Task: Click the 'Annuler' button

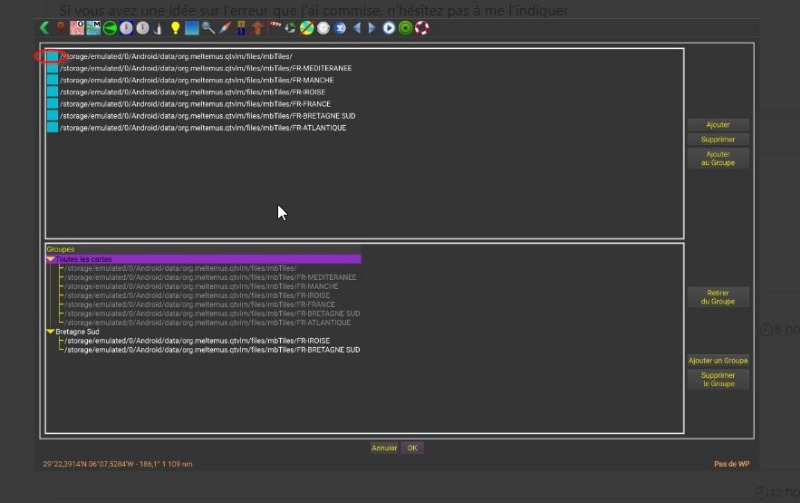Action: click(384, 448)
